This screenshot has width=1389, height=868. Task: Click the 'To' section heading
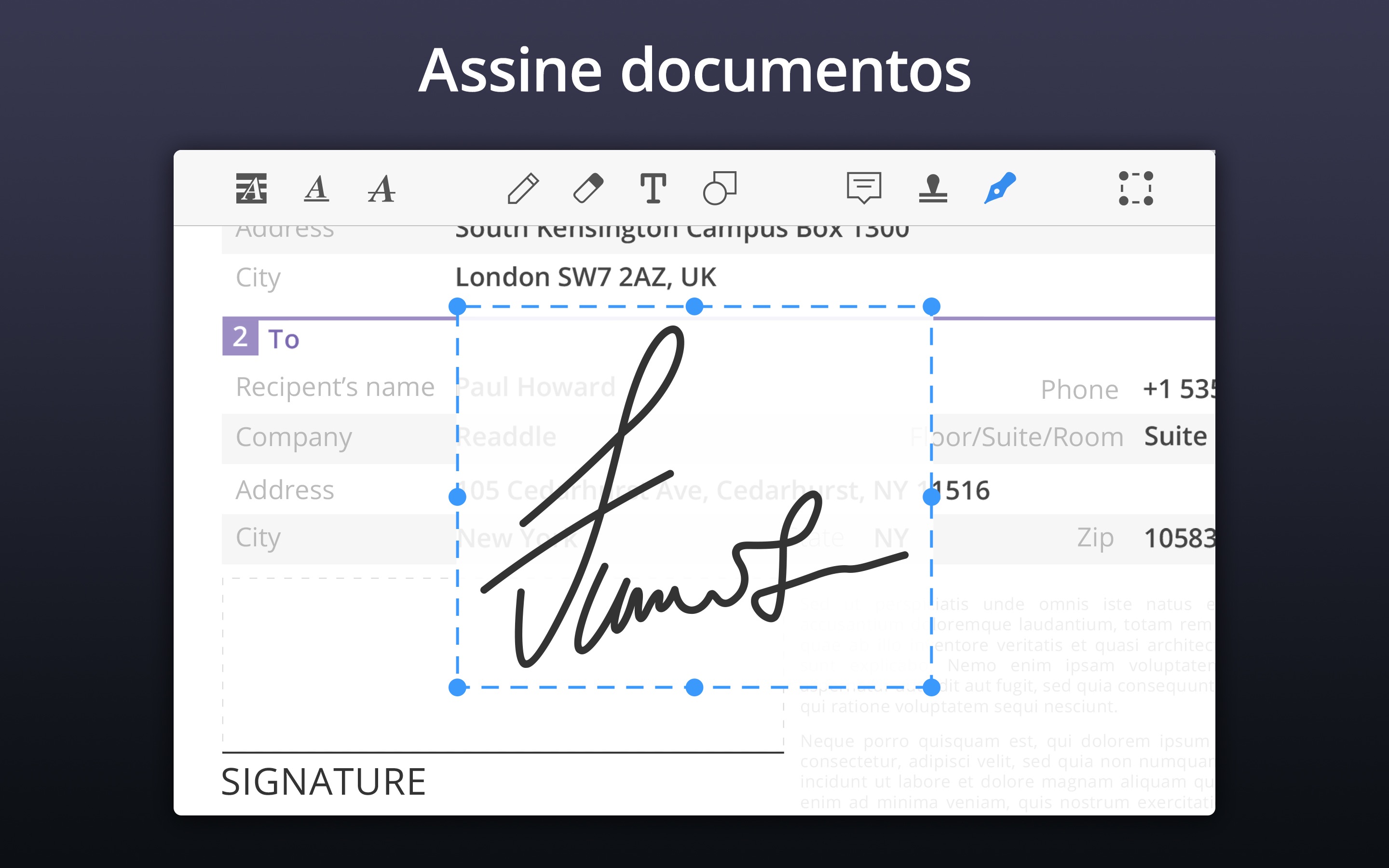click(284, 339)
